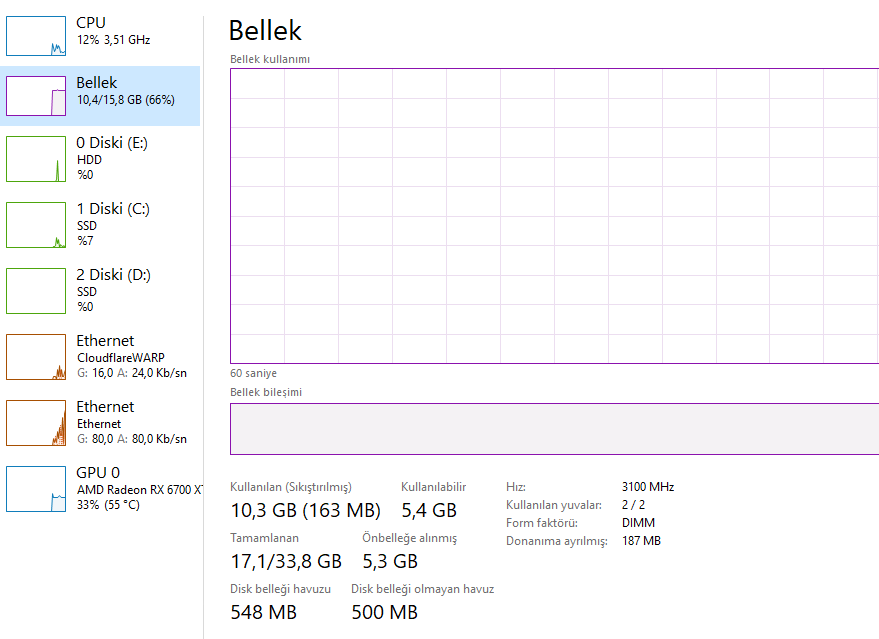The image size is (879, 639).
Task: Click the 10,3 GB (163 MB) used value
Action: click(x=305, y=510)
